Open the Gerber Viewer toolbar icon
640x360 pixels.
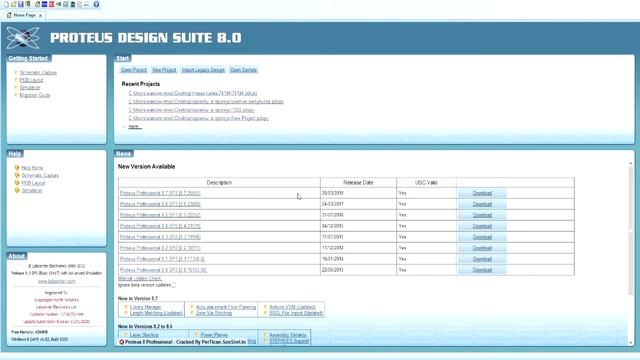pos(65,4)
